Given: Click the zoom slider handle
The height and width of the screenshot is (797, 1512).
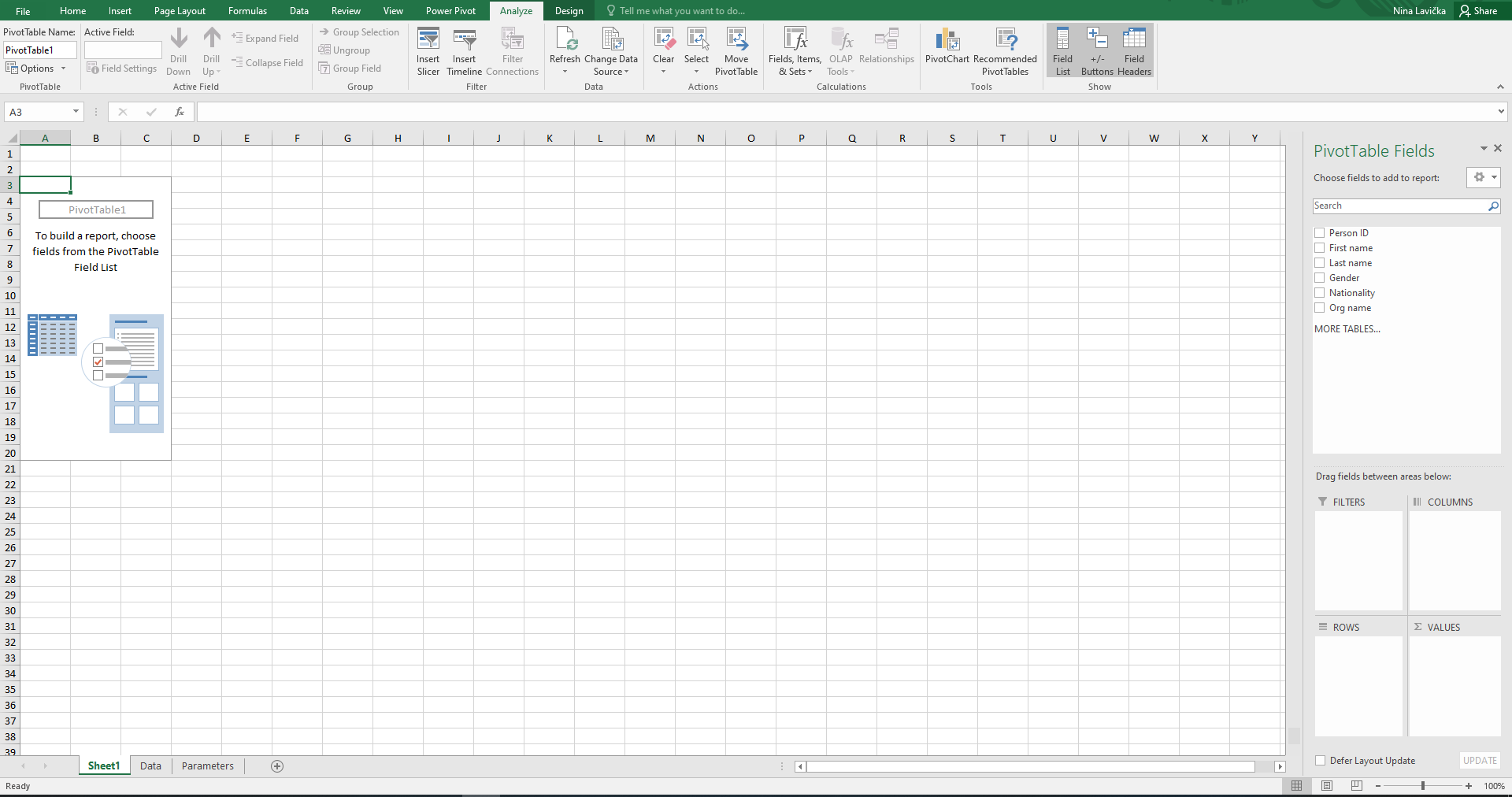Looking at the screenshot, I should 1423,786.
